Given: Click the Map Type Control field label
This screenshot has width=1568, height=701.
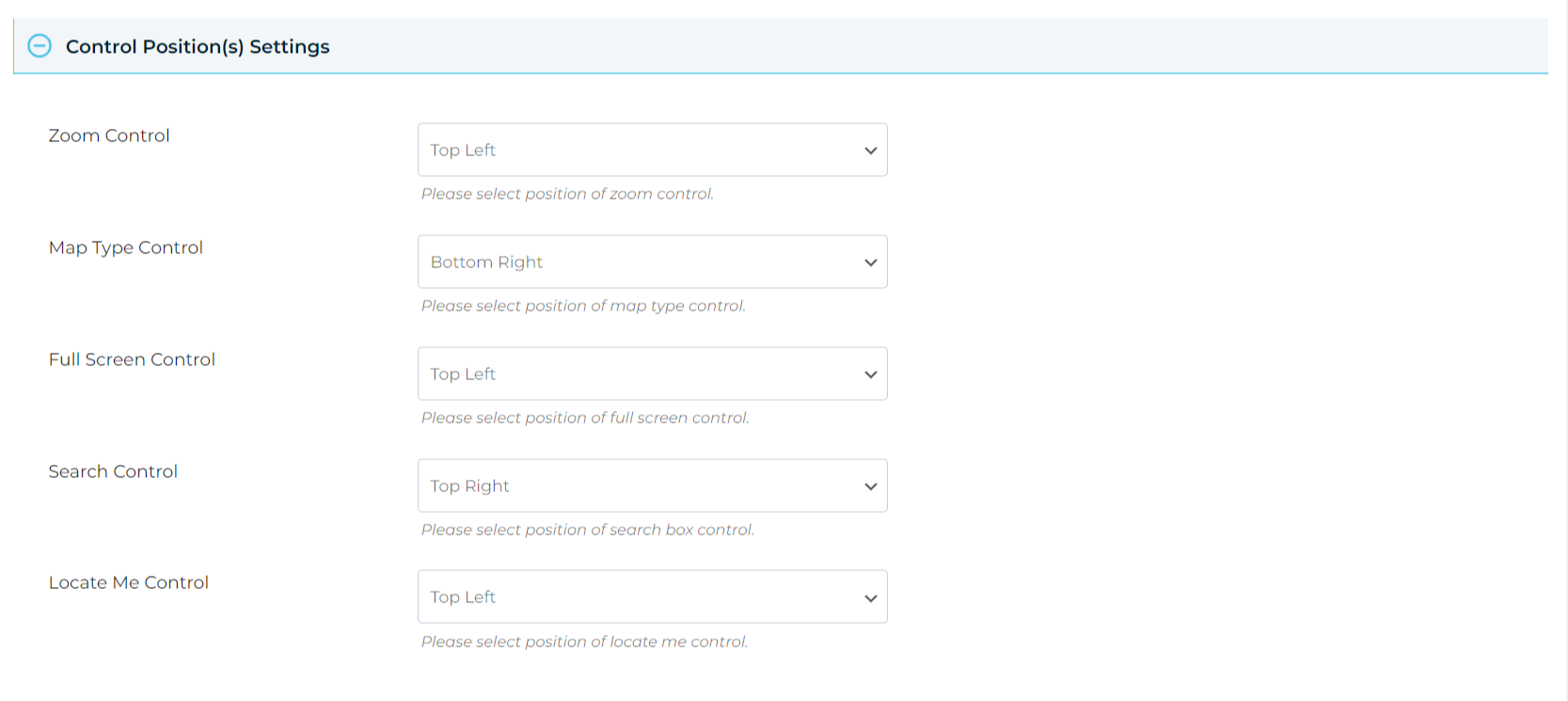Looking at the screenshot, I should tap(126, 247).
